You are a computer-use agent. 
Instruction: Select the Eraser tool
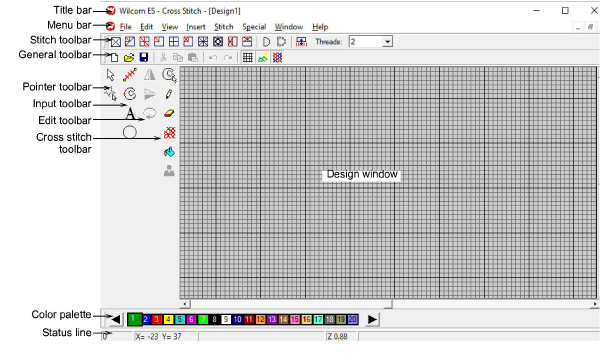pyautogui.click(x=169, y=113)
